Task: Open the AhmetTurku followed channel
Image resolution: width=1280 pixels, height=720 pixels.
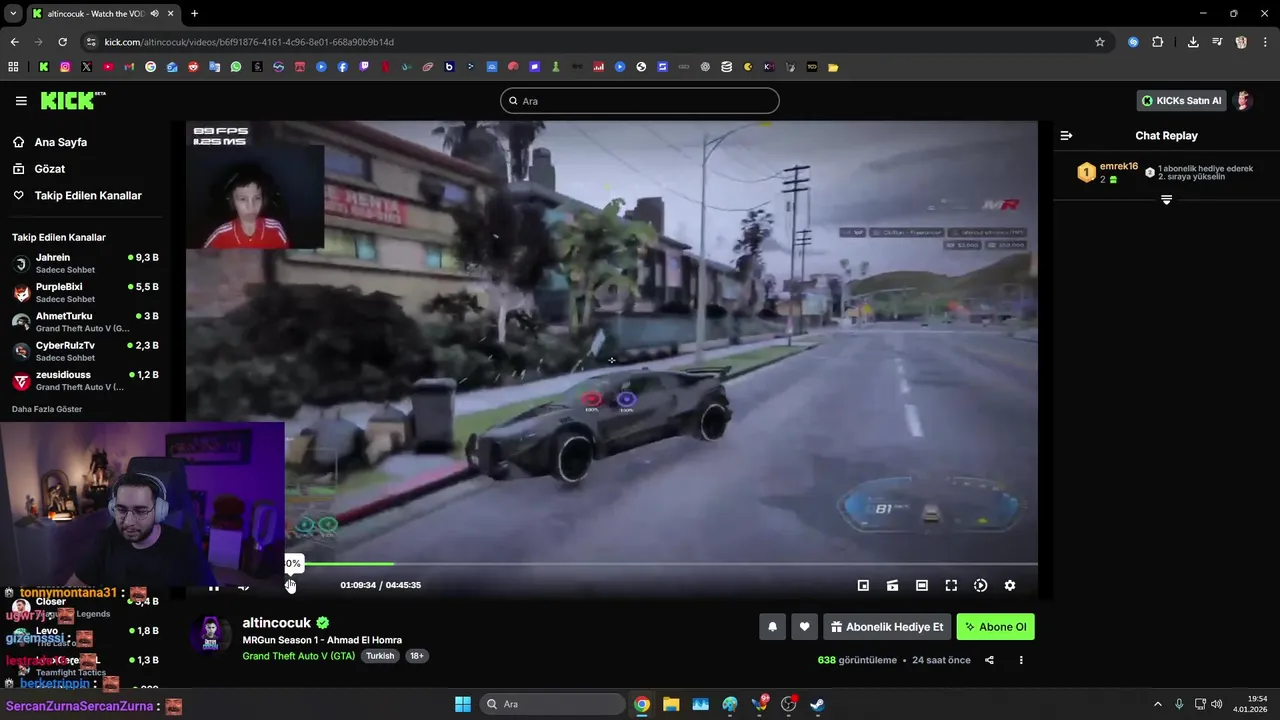Action: tap(85, 322)
